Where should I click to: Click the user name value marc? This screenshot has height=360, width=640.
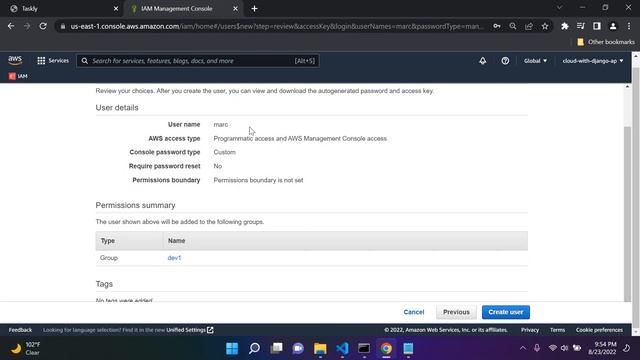coord(221,124)
